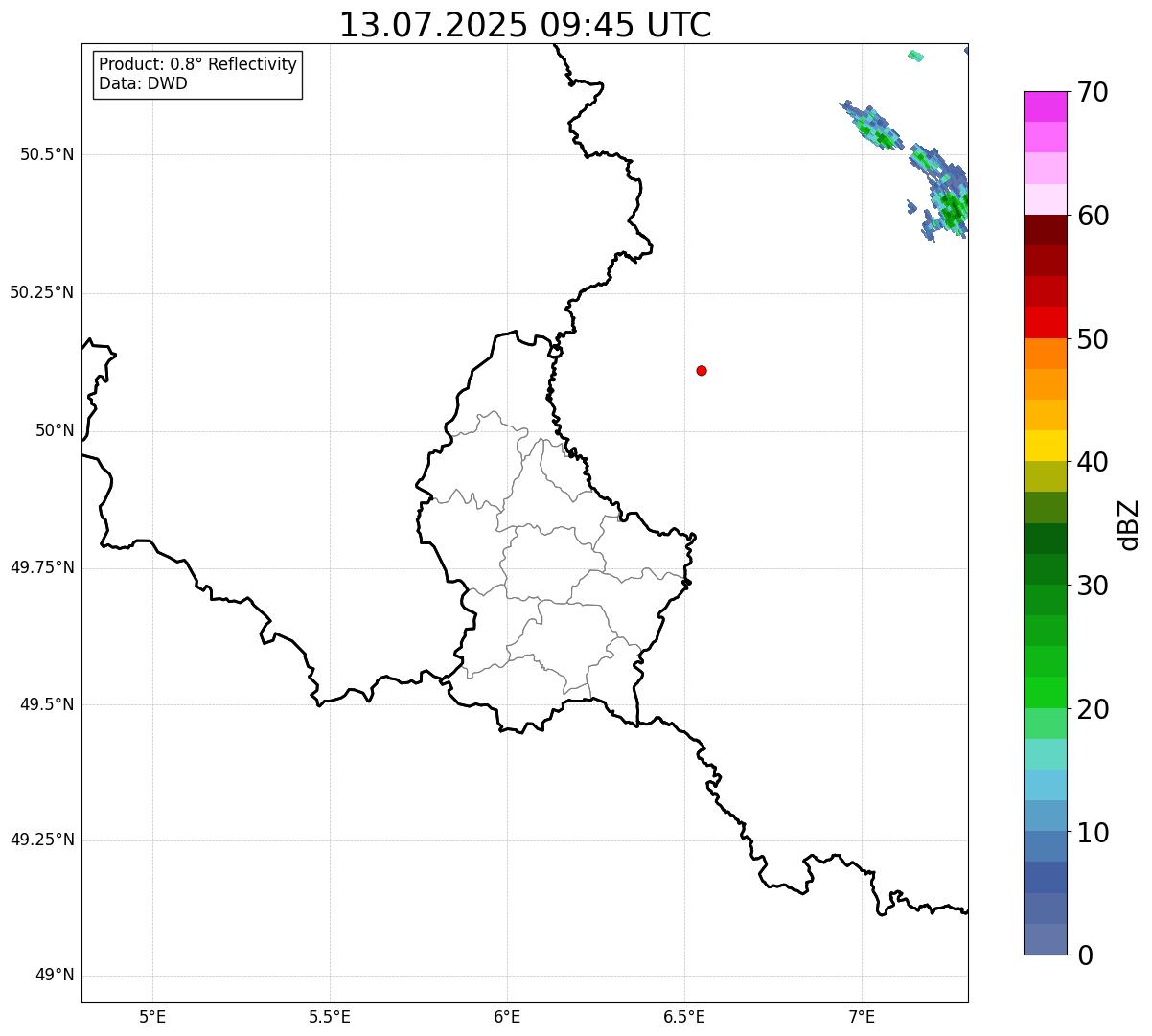Click the '49.25°N' latitude label
The width and height of the screenshot is (1152, 1036).
[x=41, y=840]
